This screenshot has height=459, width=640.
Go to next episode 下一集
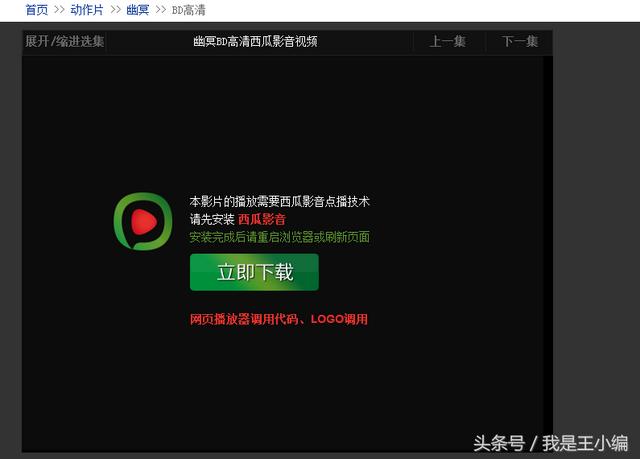point(520,41)
